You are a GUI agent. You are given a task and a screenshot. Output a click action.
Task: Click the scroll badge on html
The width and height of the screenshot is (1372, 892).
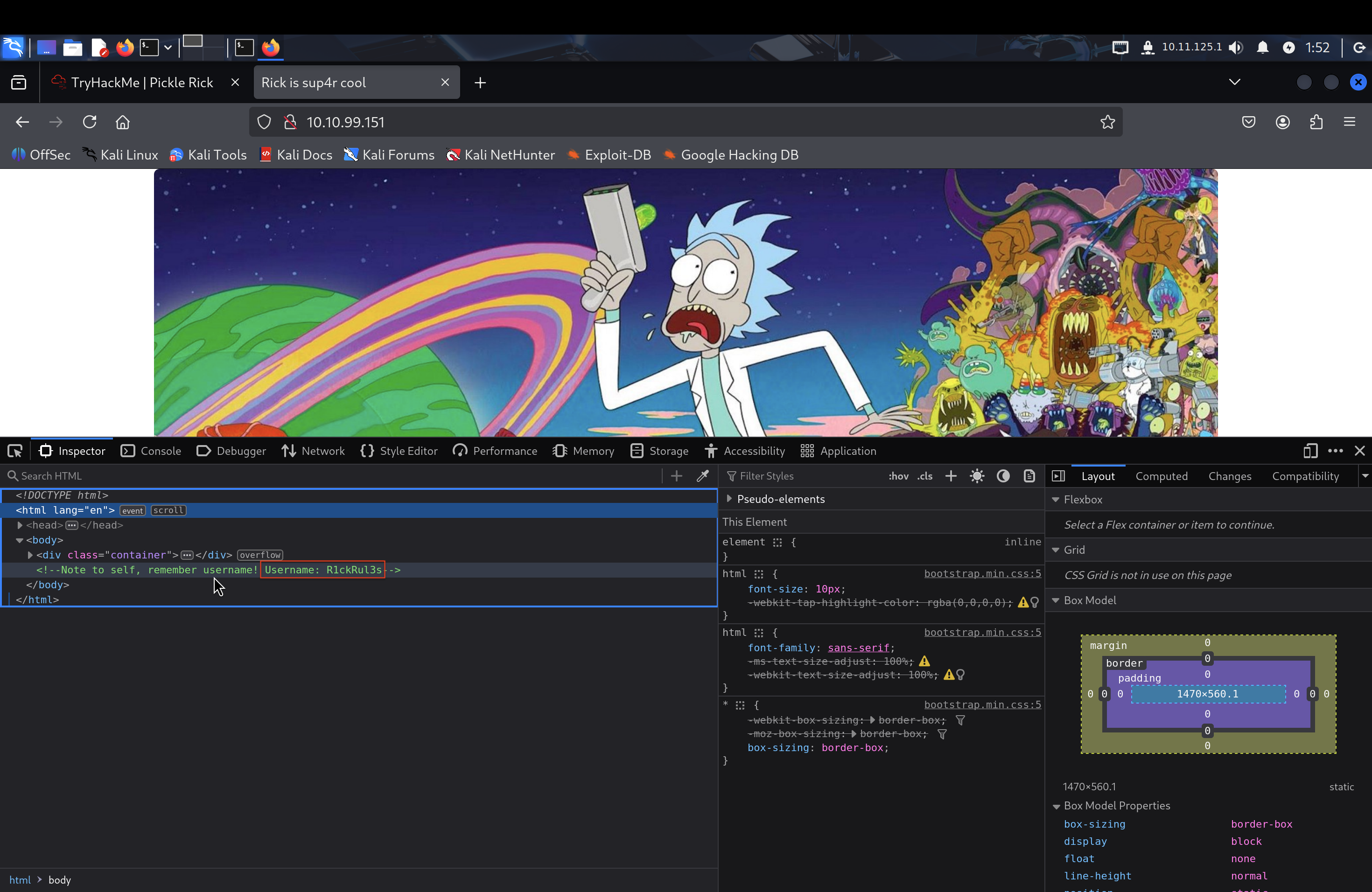pyautogui.click(x=168, y=510)
